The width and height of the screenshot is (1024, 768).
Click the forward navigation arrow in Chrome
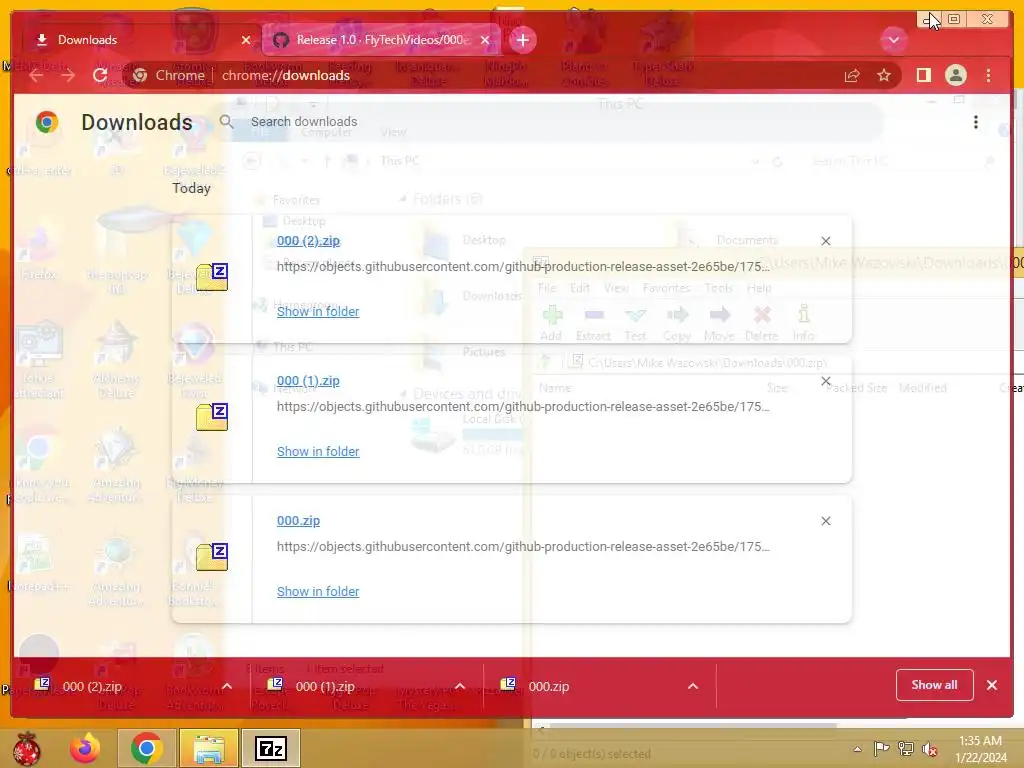(68, 75)
